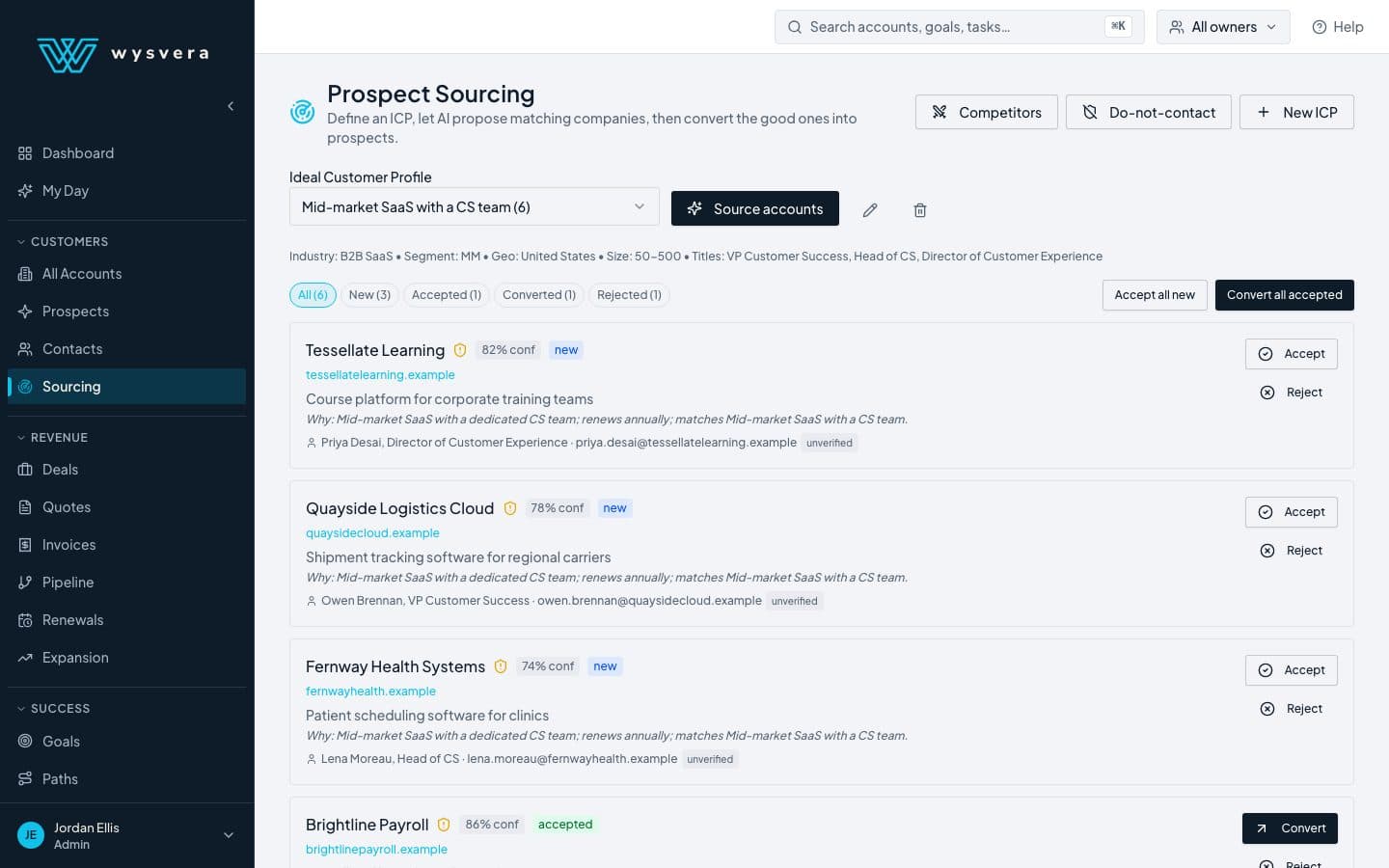This screenshot has width=1389, height=868.
Task: Create a New ICP
Action: click(1296, 112)
